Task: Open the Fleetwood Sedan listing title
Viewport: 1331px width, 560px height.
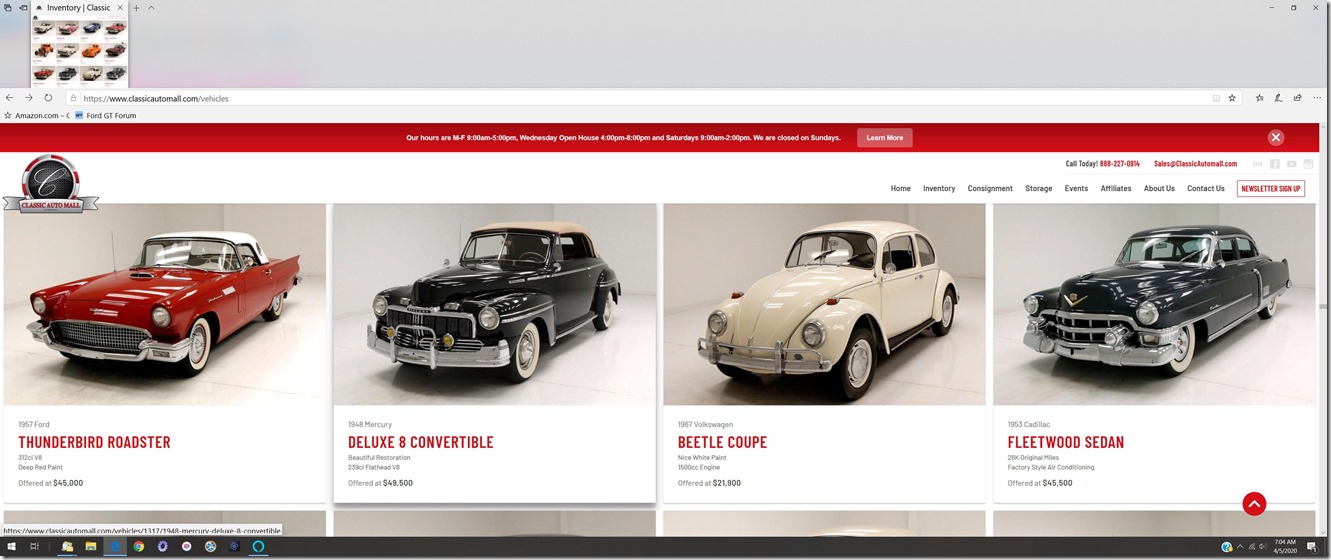Action: click(1066, 442)
